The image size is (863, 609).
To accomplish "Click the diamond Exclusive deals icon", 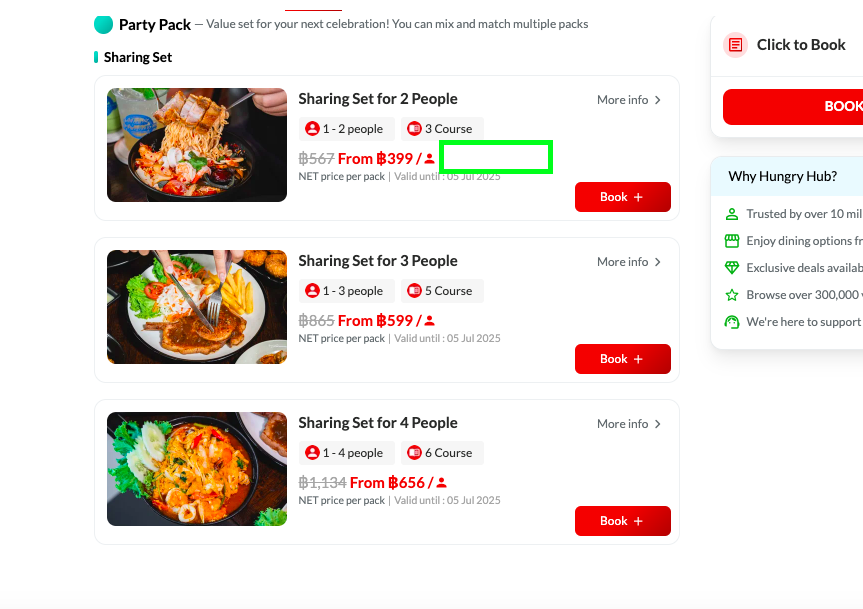I will click(x=732, y=268).
